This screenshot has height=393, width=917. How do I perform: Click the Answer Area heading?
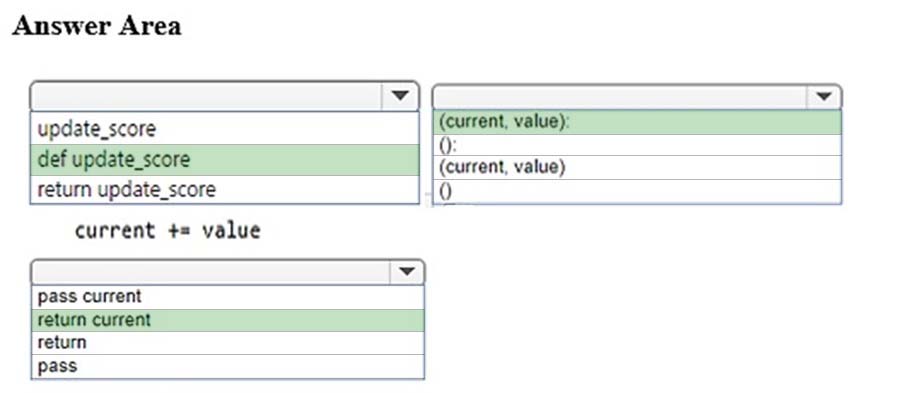pyautogui.click(x=96, y=26)
